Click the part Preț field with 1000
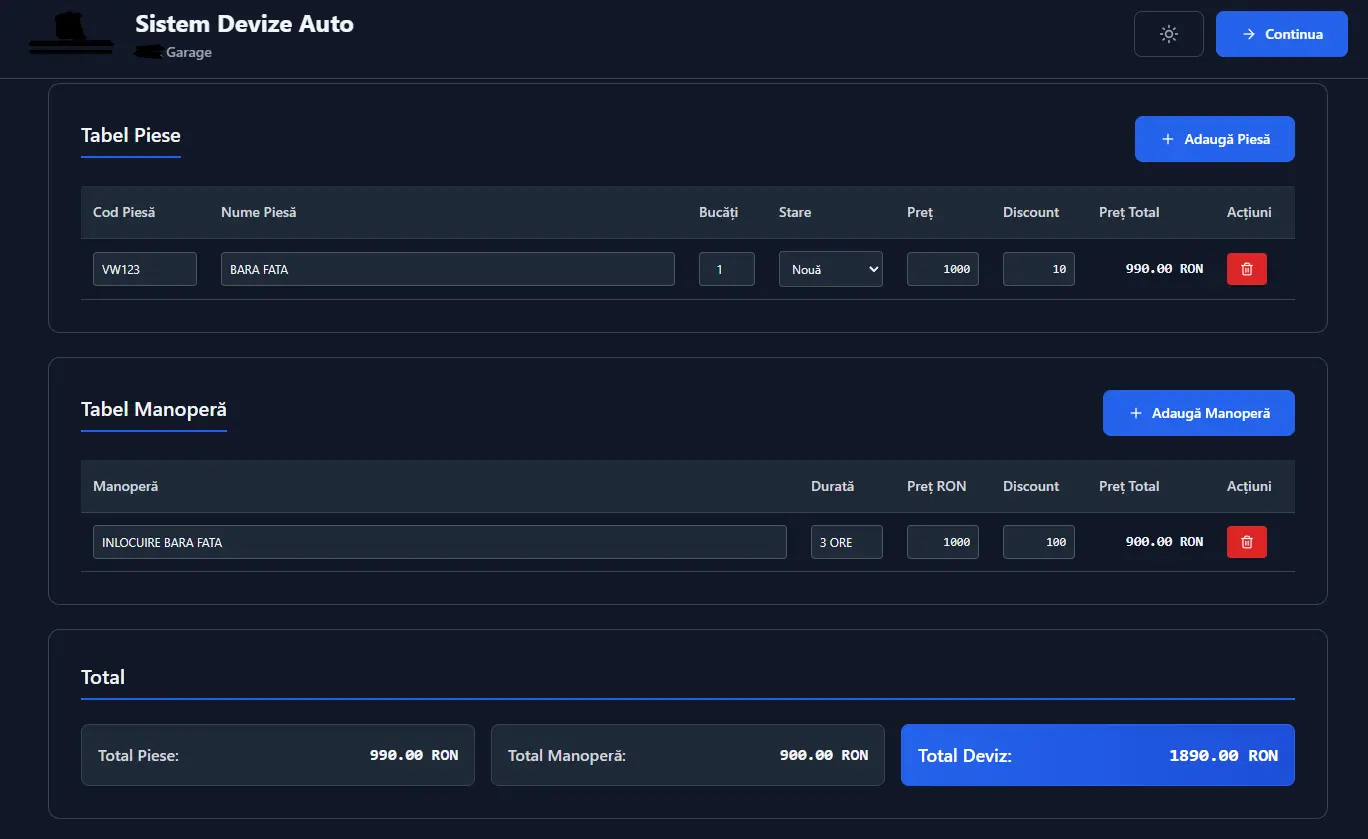This screenshot has height=839, width=1368. 942,269
